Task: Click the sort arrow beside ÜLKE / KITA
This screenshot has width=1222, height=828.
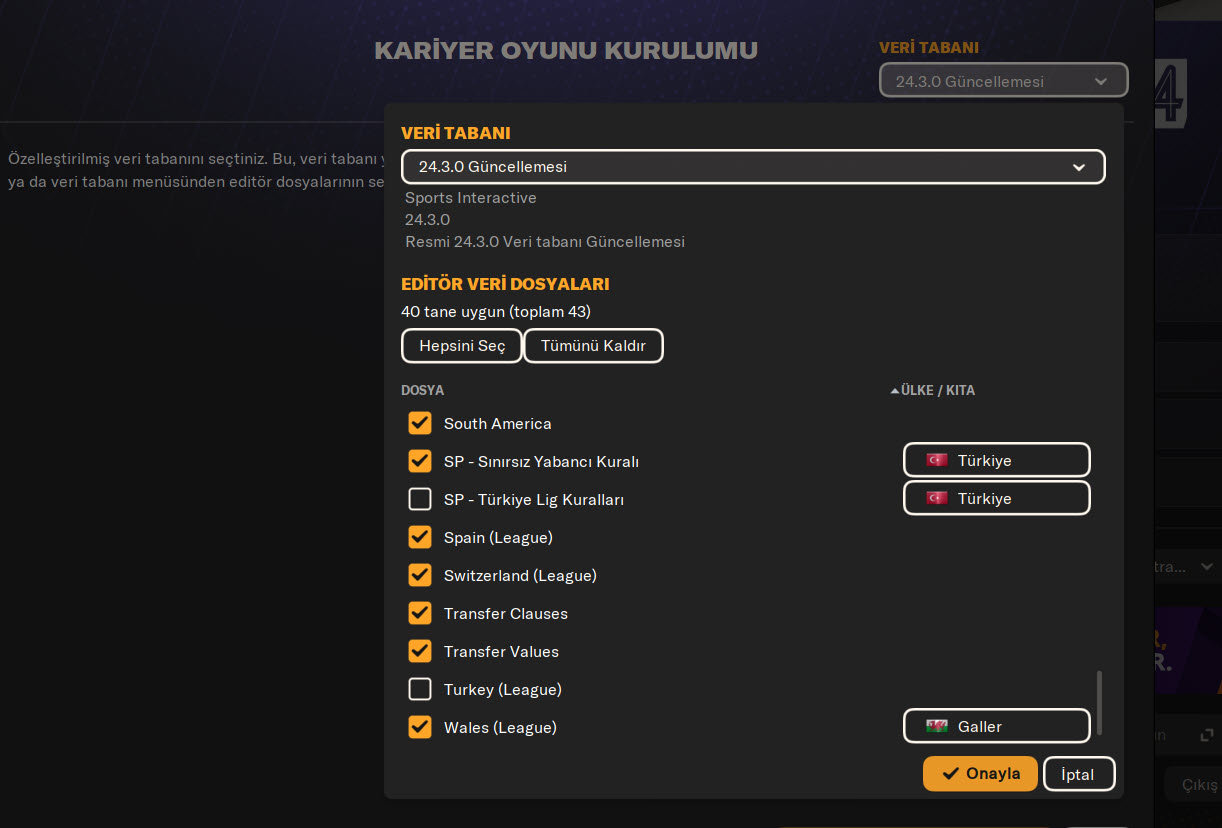Action: coord(894,391)
